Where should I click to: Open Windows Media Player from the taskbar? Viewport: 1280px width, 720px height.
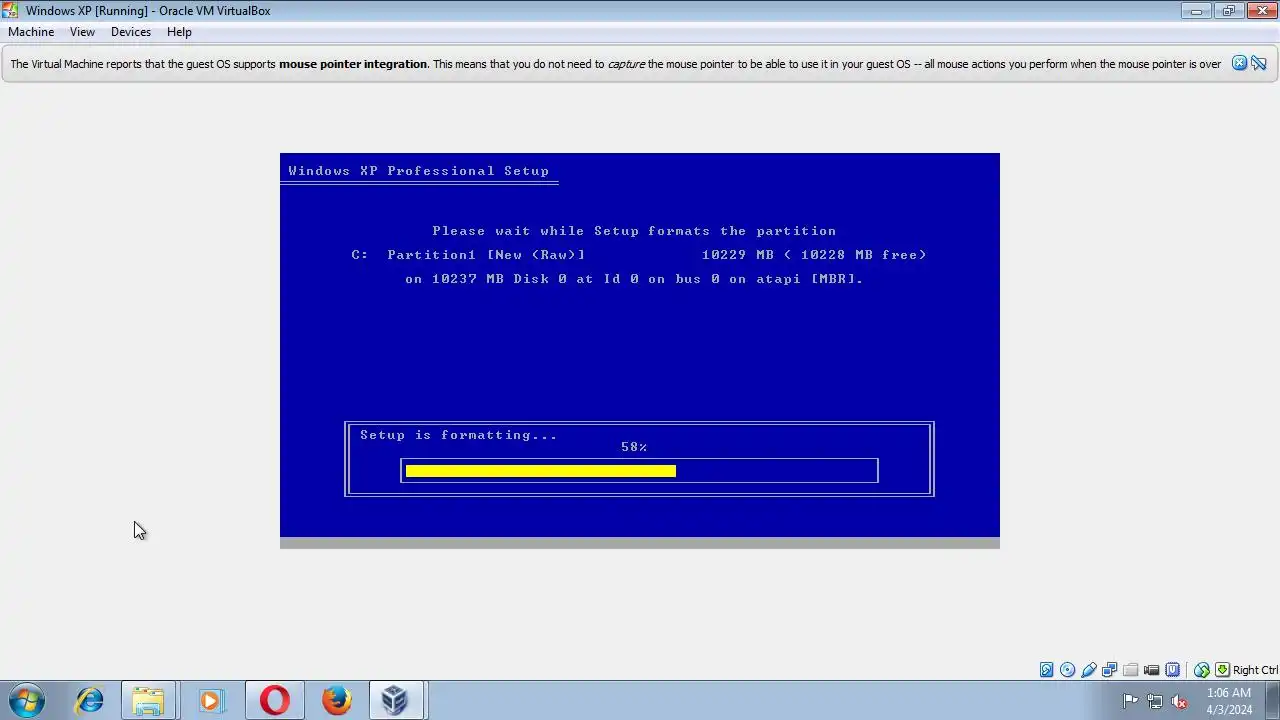tap(210, 700)
